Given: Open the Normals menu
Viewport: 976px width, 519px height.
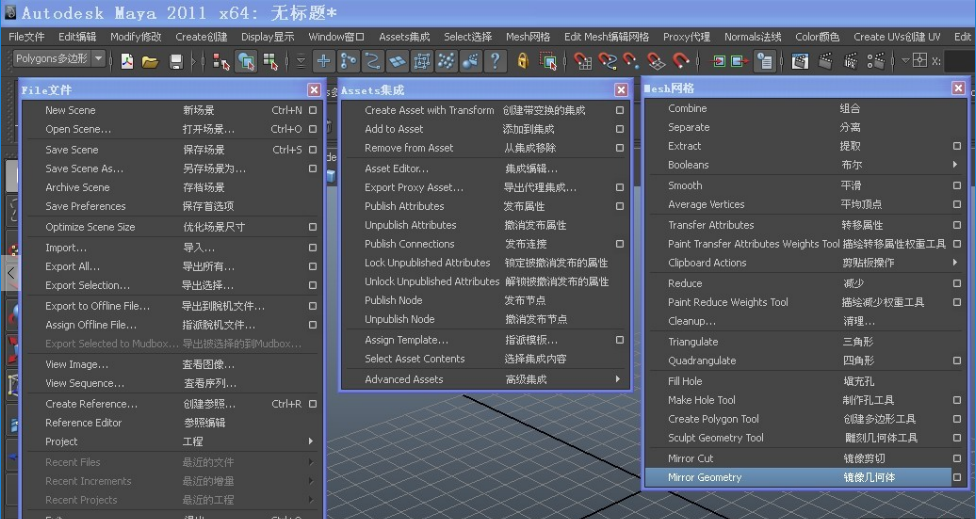Looking at the screenshot, I should (x=753, y=37).
